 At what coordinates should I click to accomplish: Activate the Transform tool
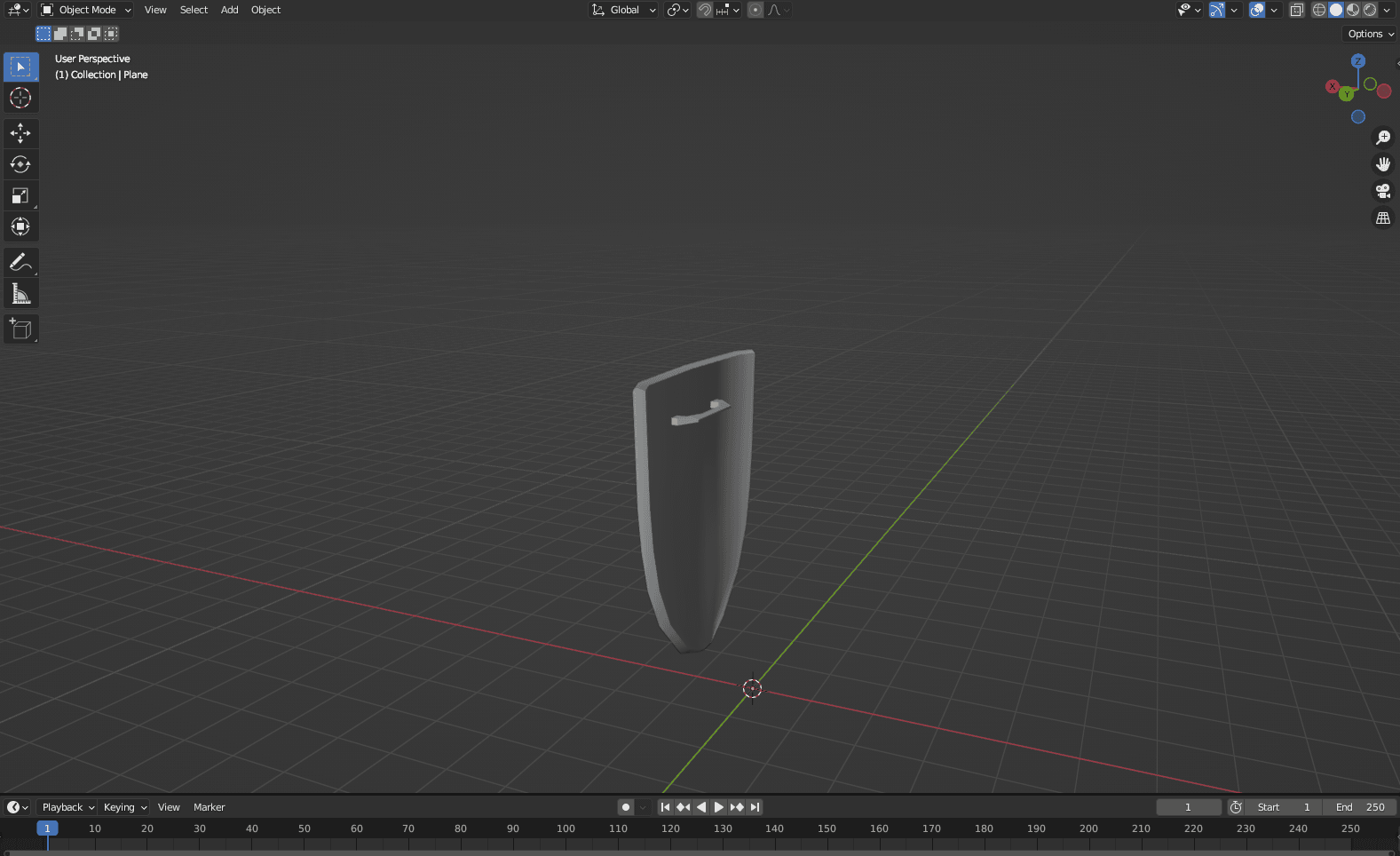(x=20, y=226)
